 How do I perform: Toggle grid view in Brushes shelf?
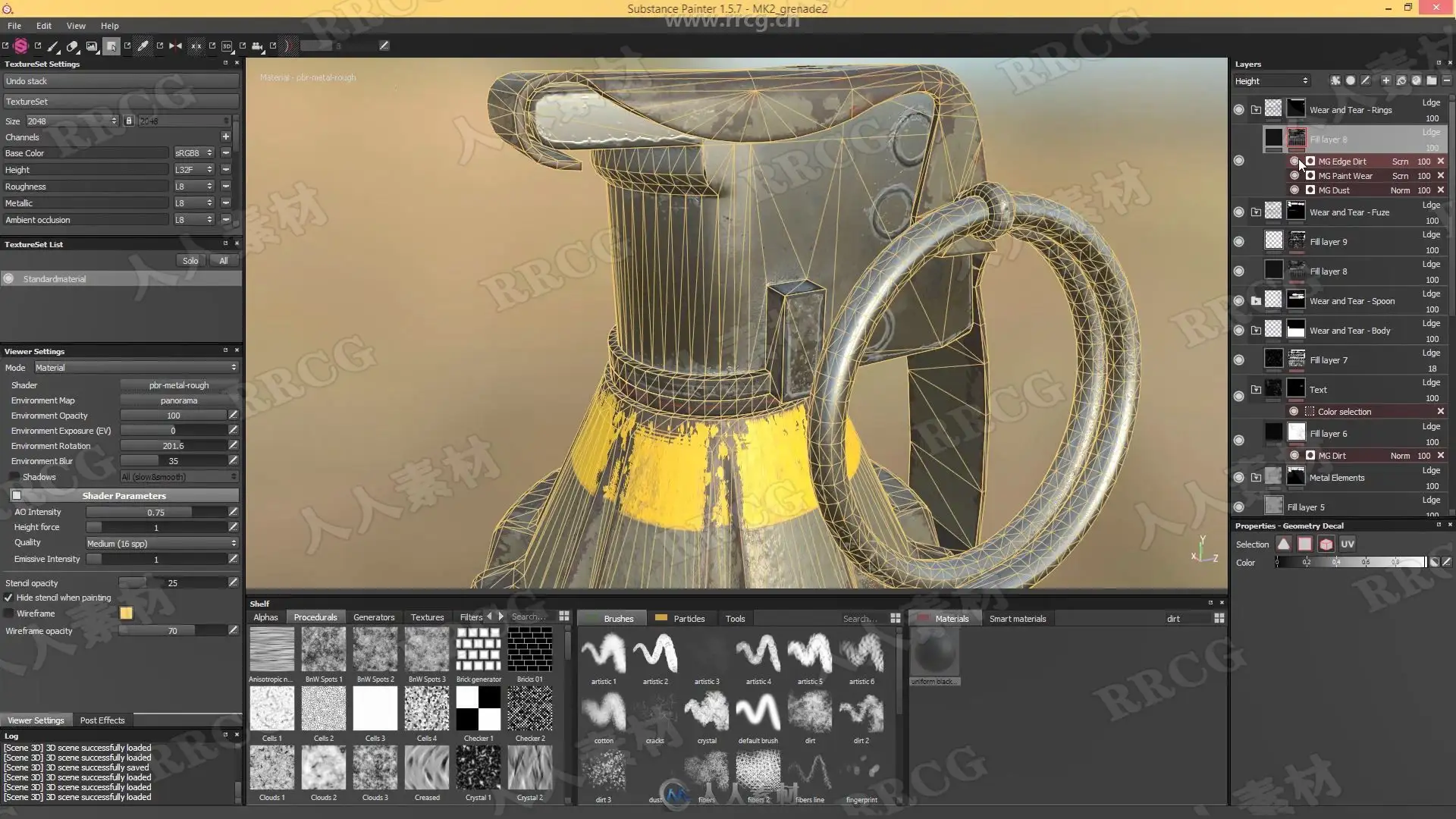(x=896, y=619)
